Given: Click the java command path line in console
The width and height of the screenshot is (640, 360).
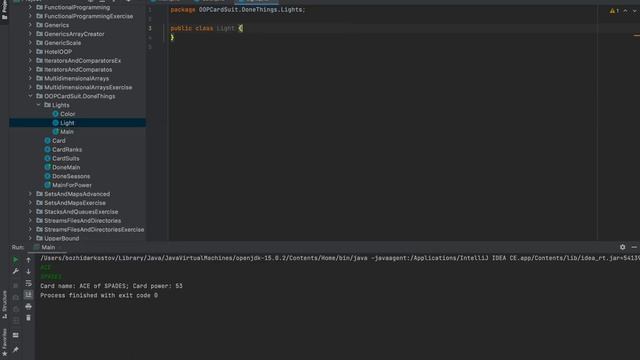Looking at the screenshot, I should (340, 258).
